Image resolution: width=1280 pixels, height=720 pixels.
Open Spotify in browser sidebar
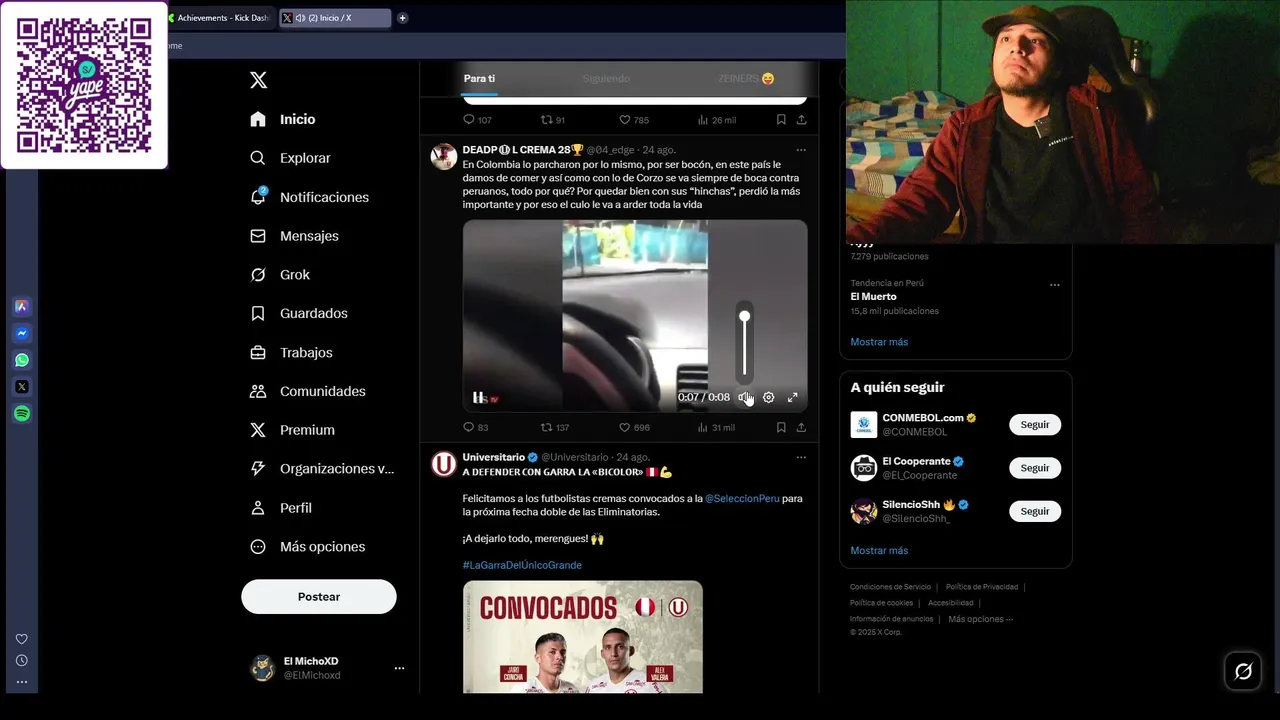pos(22,413)
